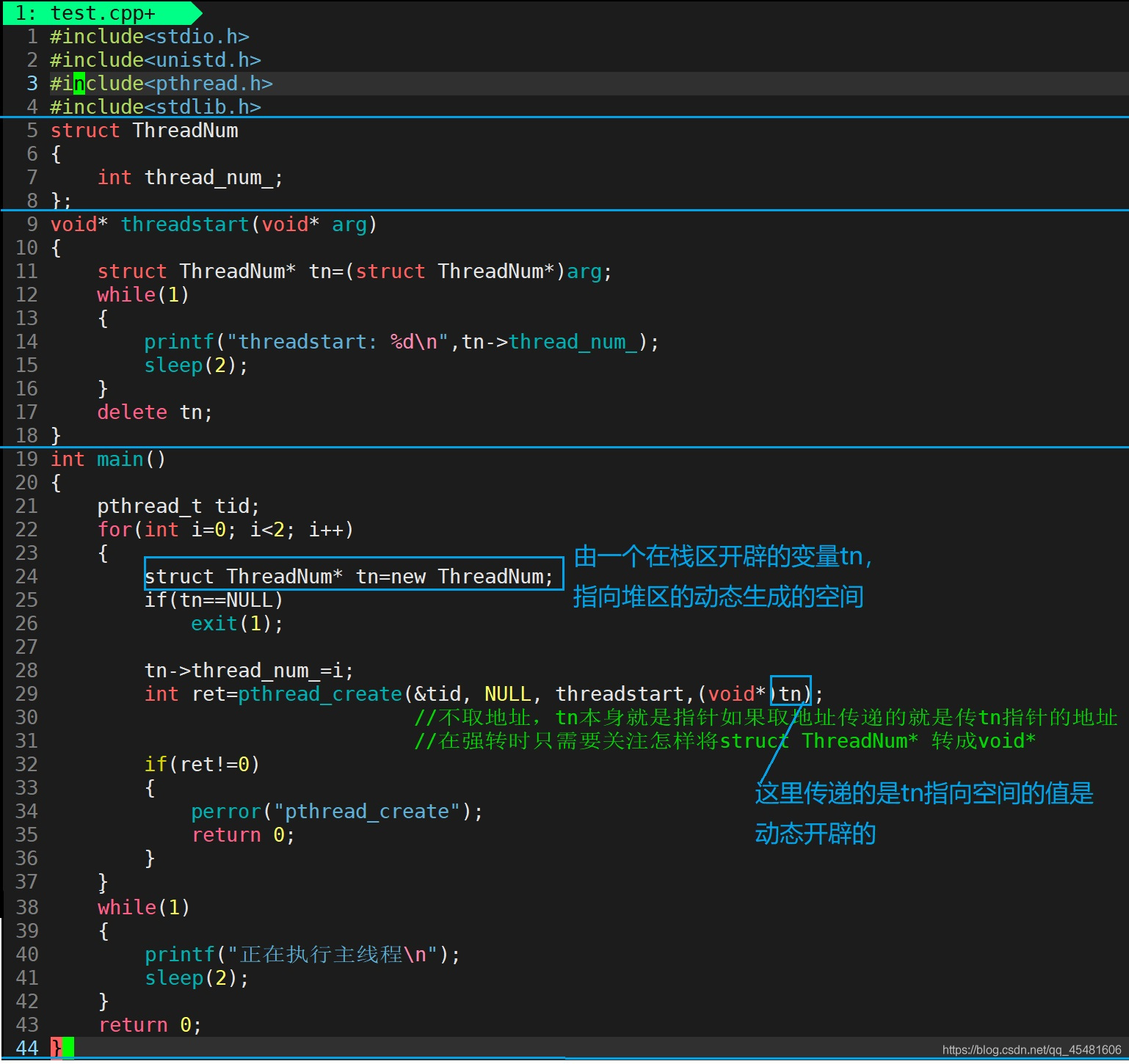Image resolution: width=1129 pixels, height=1064 pixels.
Task: Click the '(struct ThreadNum*)arg' cast on line 11
Action: pos(473,272)
